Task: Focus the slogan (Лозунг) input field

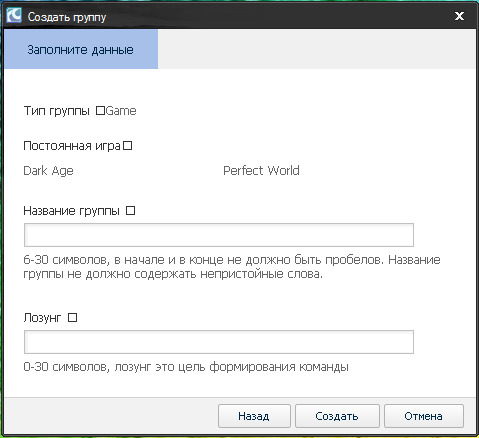Action: (x=219, y=342)
